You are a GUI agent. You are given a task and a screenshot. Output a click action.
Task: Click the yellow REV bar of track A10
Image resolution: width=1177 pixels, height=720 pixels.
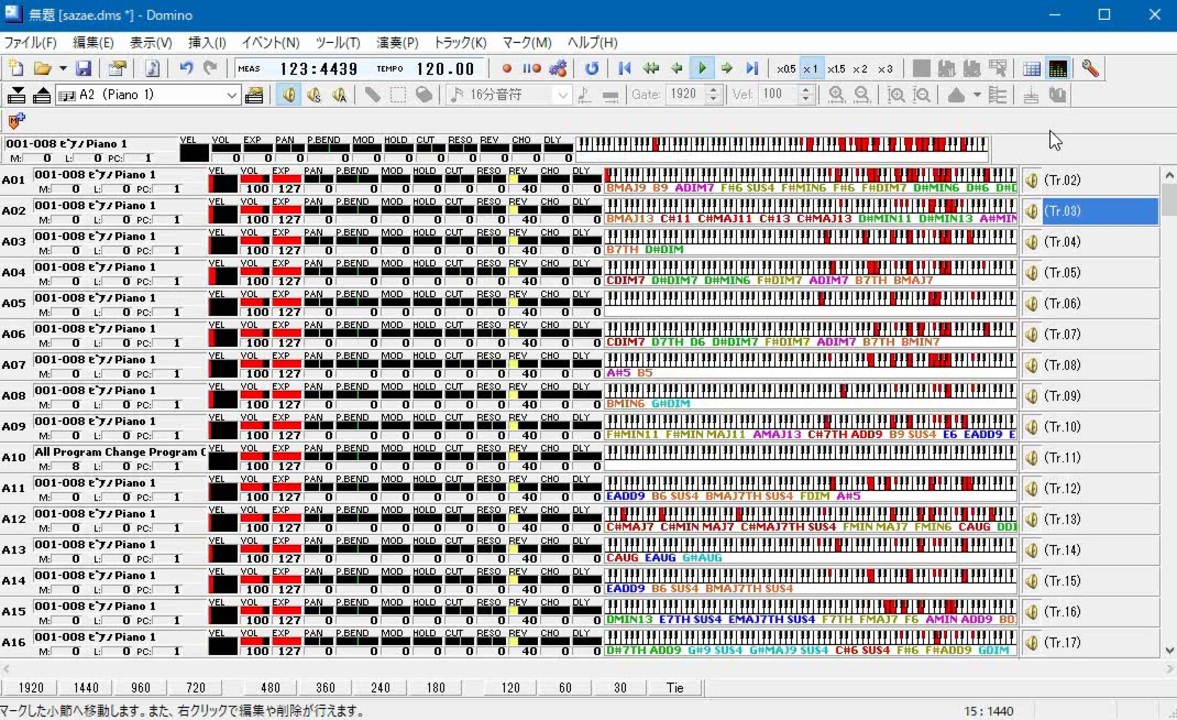(513, 456)
